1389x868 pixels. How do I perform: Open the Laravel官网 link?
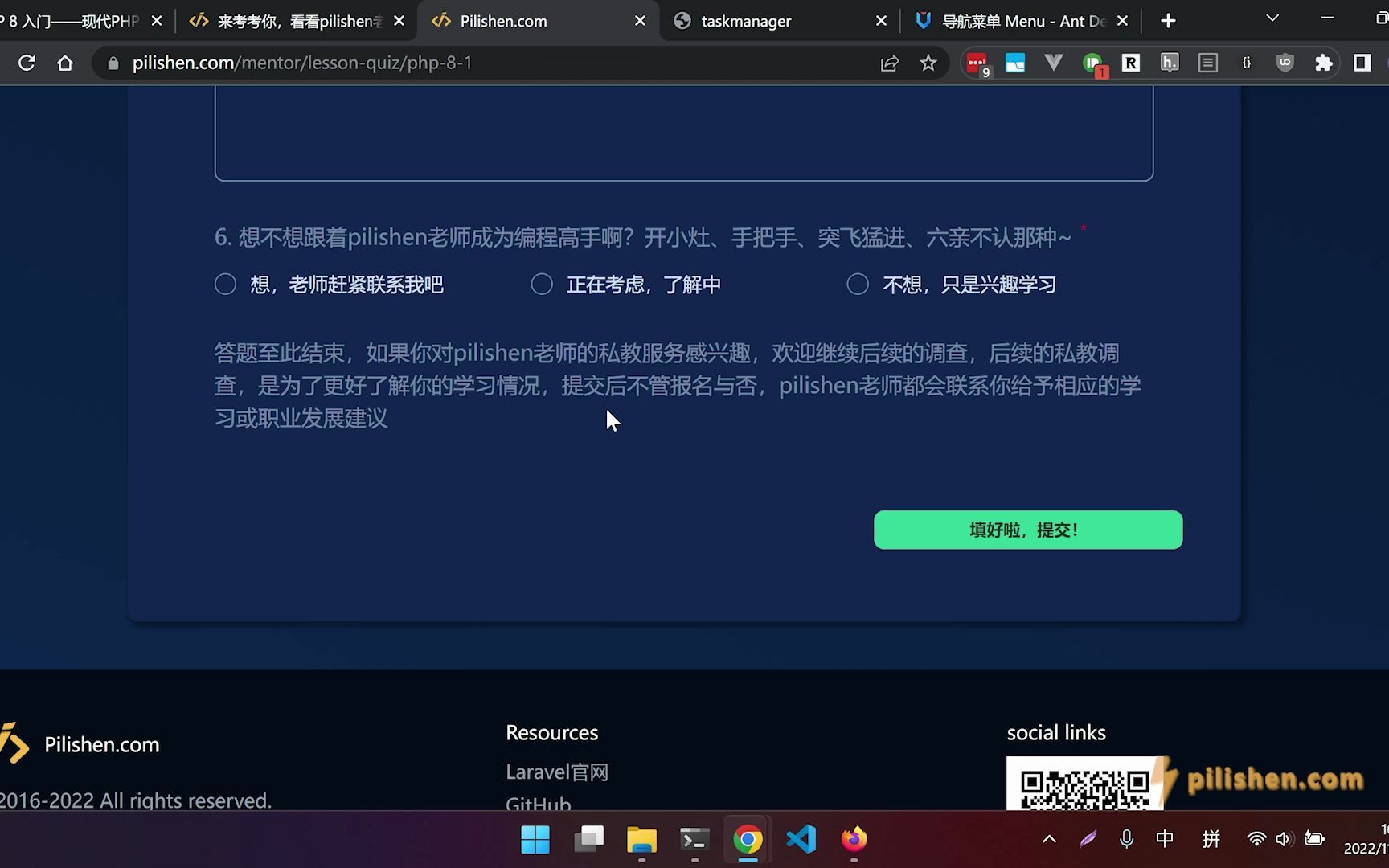pyautogui.click(x=556, y=772)
